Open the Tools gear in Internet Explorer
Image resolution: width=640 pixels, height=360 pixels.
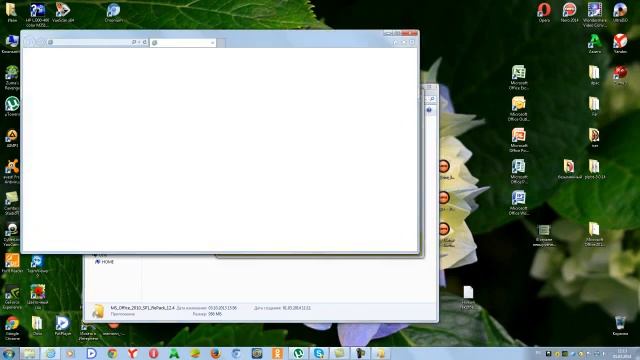[412, 42]
